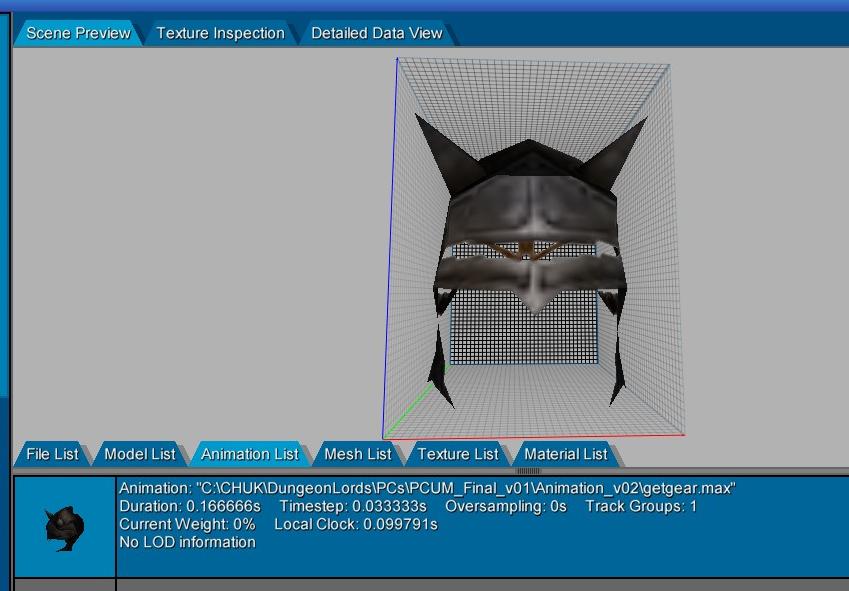Click the Oversampling: 0s text
Screen dimensions: 849x591
point(506,507)
